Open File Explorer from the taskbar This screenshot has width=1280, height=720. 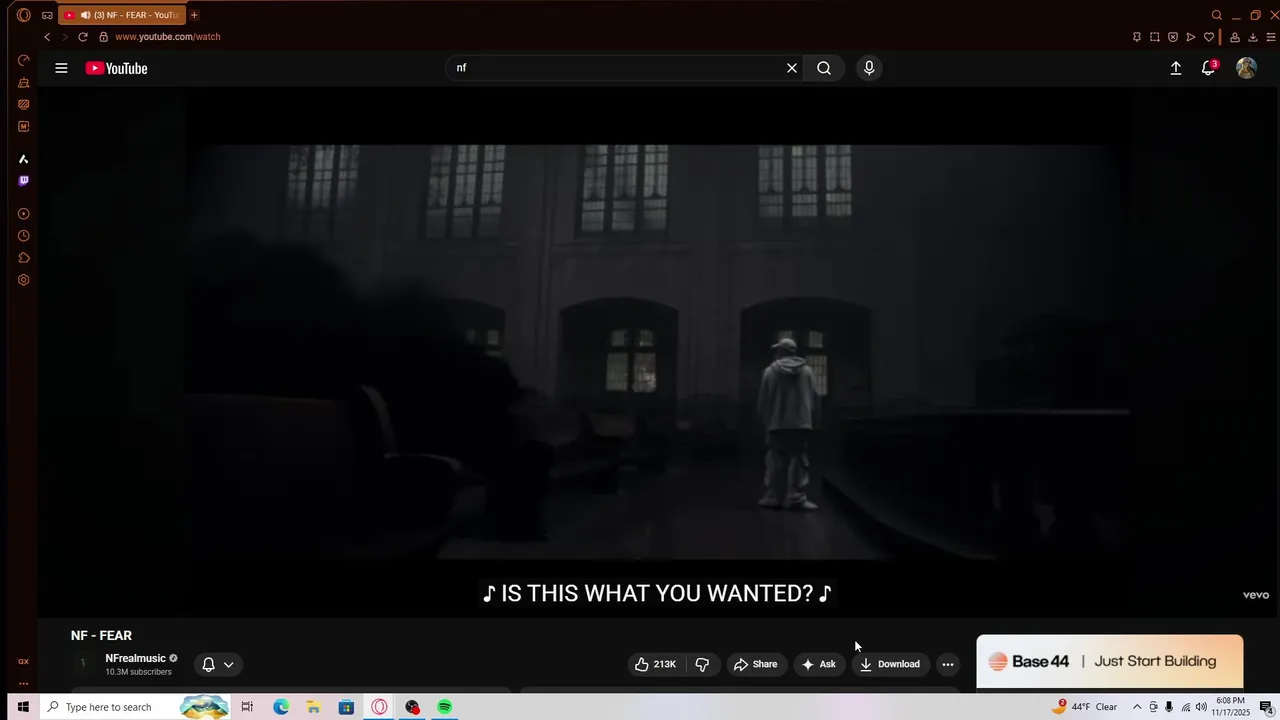point(313,707)
